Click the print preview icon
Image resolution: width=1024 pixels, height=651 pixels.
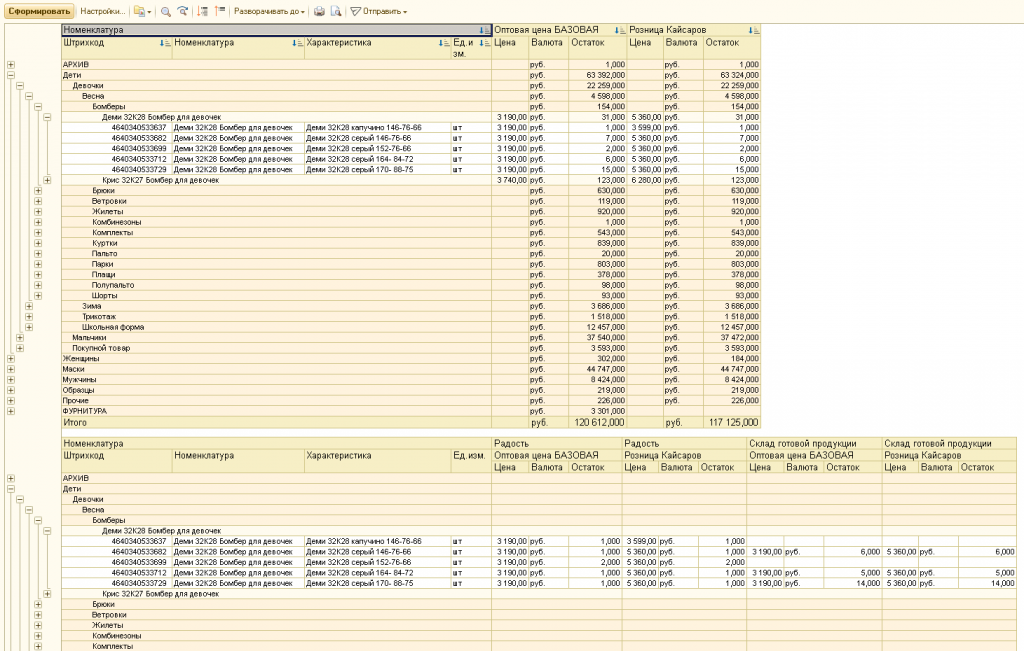pos(336,11)
